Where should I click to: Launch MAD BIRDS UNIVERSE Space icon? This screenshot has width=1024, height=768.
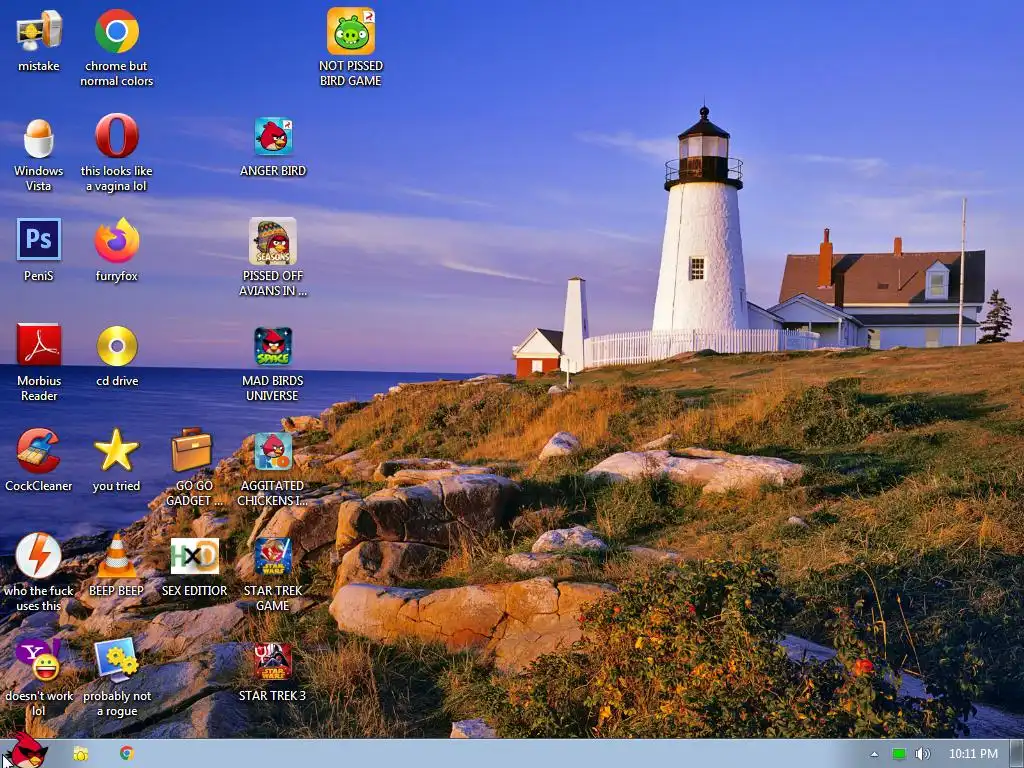(x=273, y=347)
